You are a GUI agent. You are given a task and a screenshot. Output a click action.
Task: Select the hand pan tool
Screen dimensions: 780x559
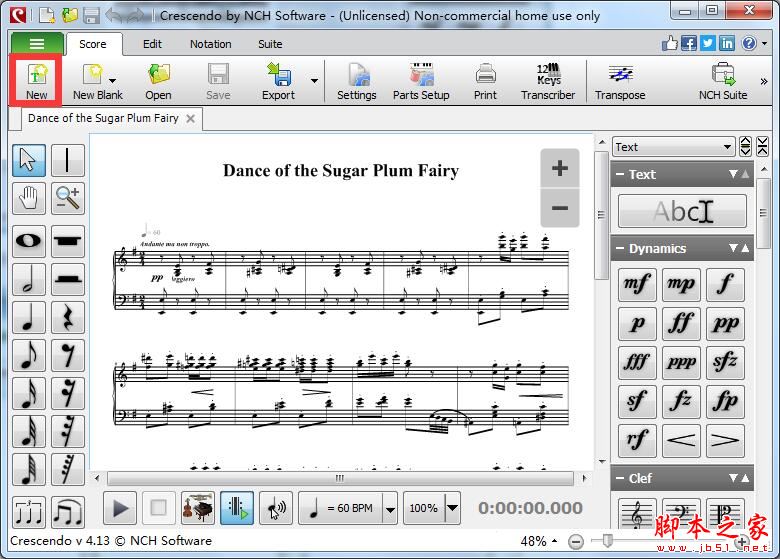point(29,198)
